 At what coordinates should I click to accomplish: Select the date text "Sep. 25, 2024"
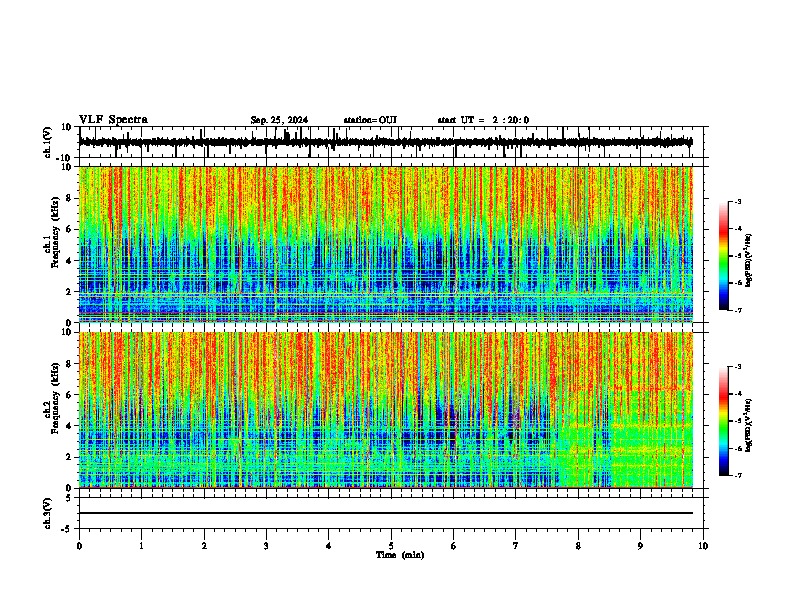(279, 120)
